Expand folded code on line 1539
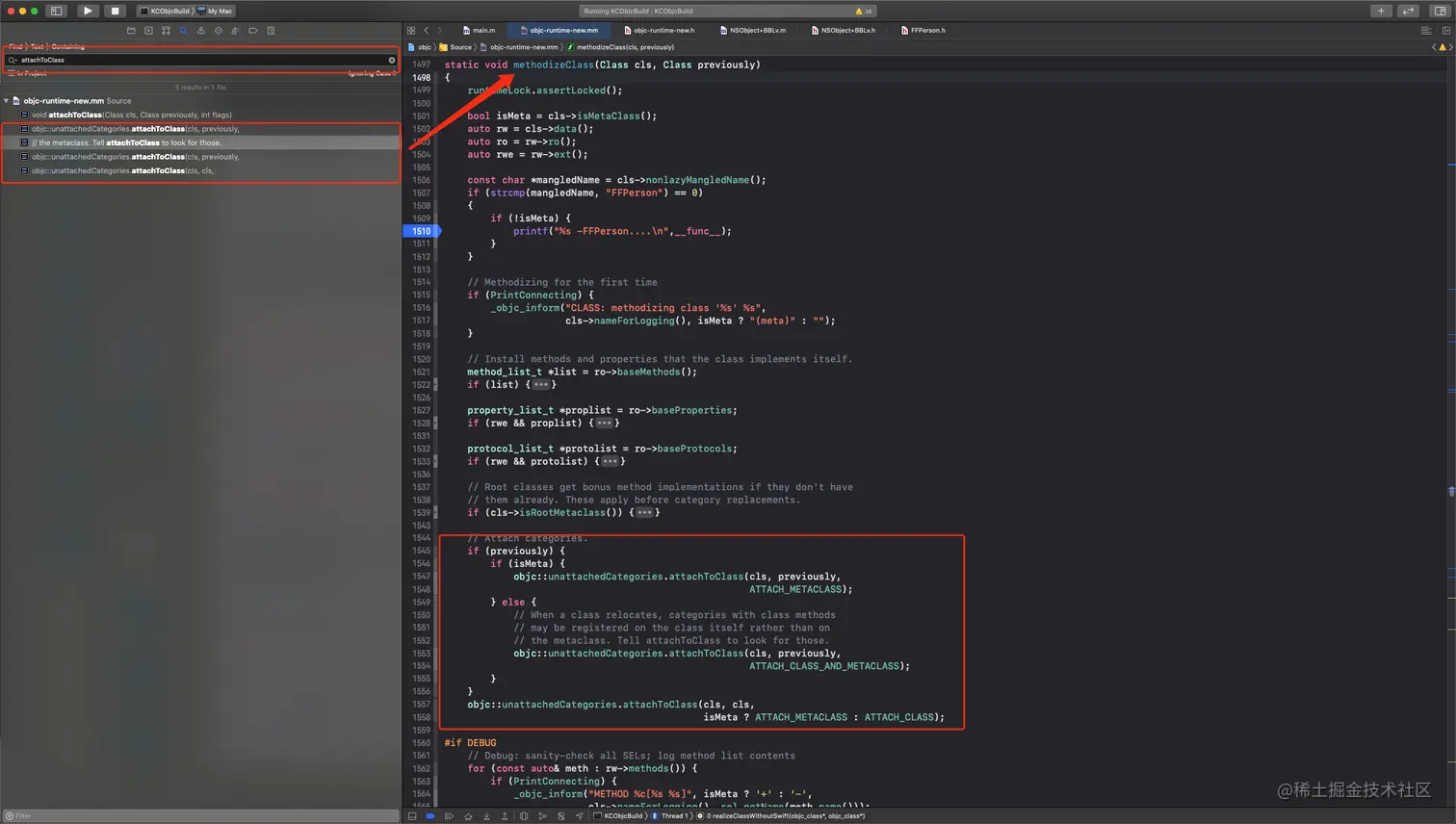Screen dimensions: 1456x824 point(644,513)
